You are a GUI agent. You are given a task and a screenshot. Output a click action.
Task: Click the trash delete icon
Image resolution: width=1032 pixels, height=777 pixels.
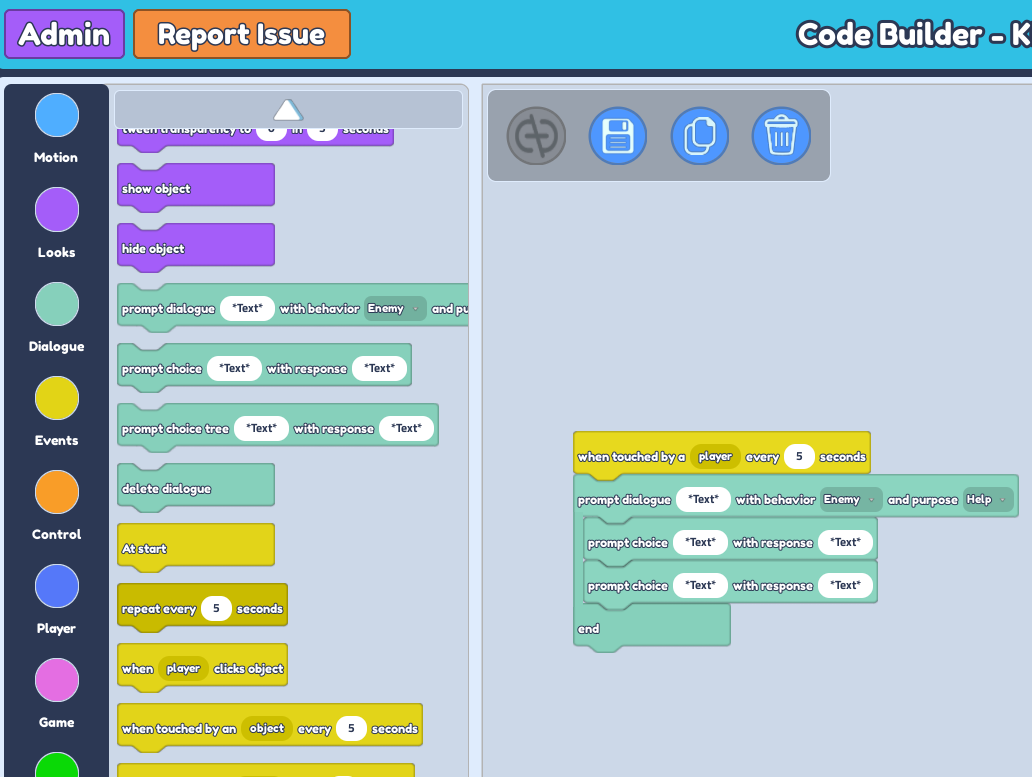tap(781, 136)
